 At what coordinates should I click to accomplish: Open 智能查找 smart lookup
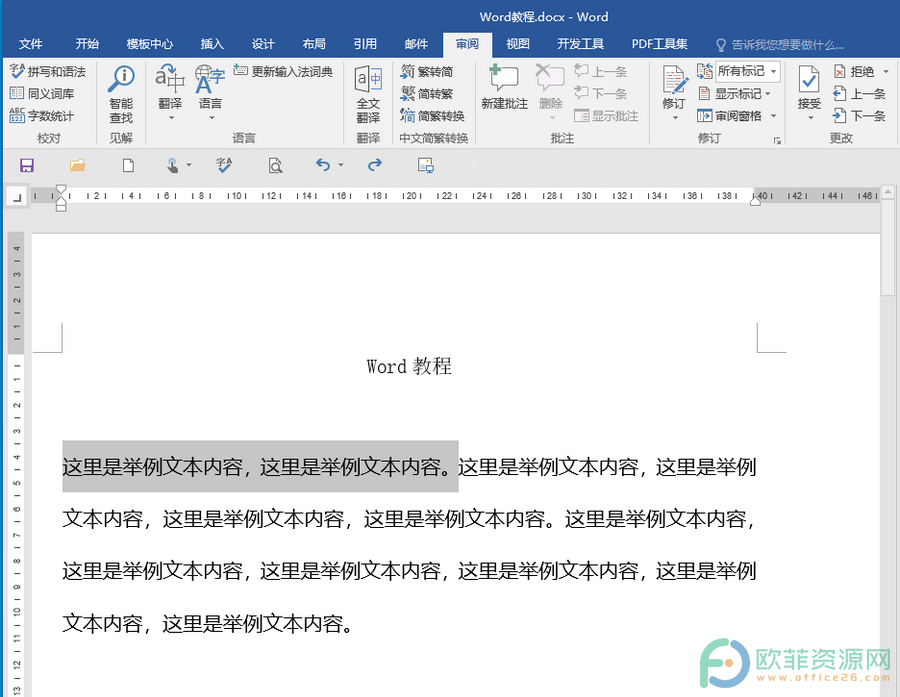point(121,94)
